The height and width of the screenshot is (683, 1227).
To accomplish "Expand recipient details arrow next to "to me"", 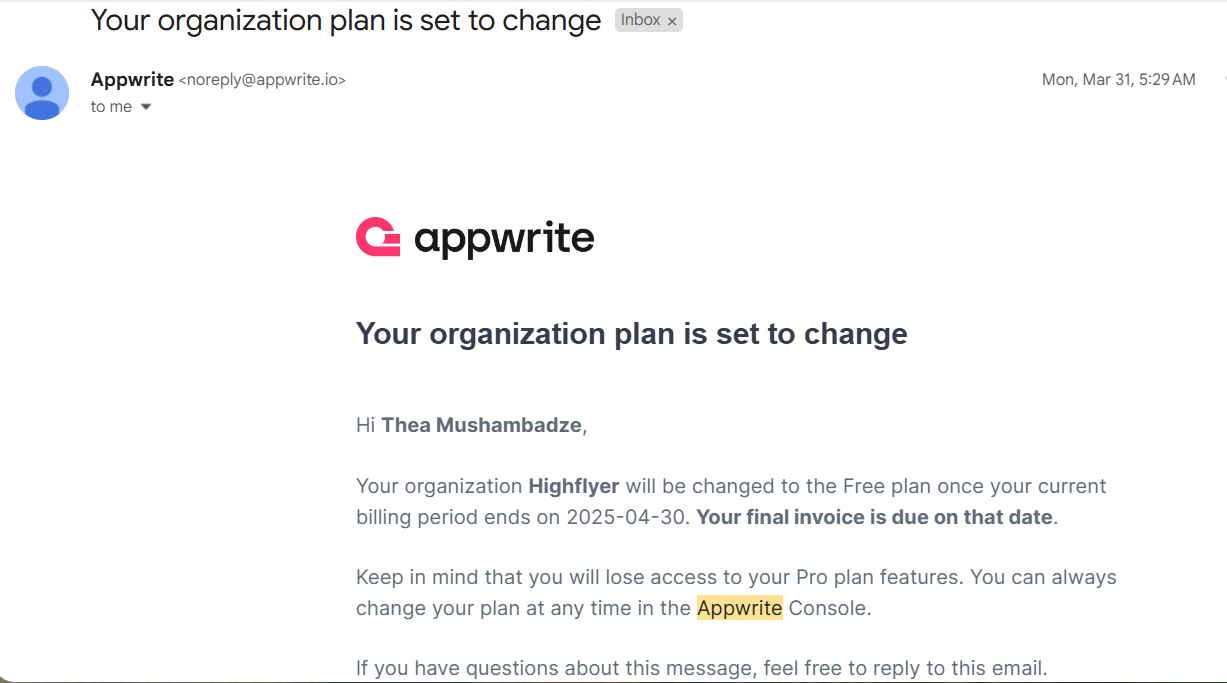I will [x=145, y=107].
